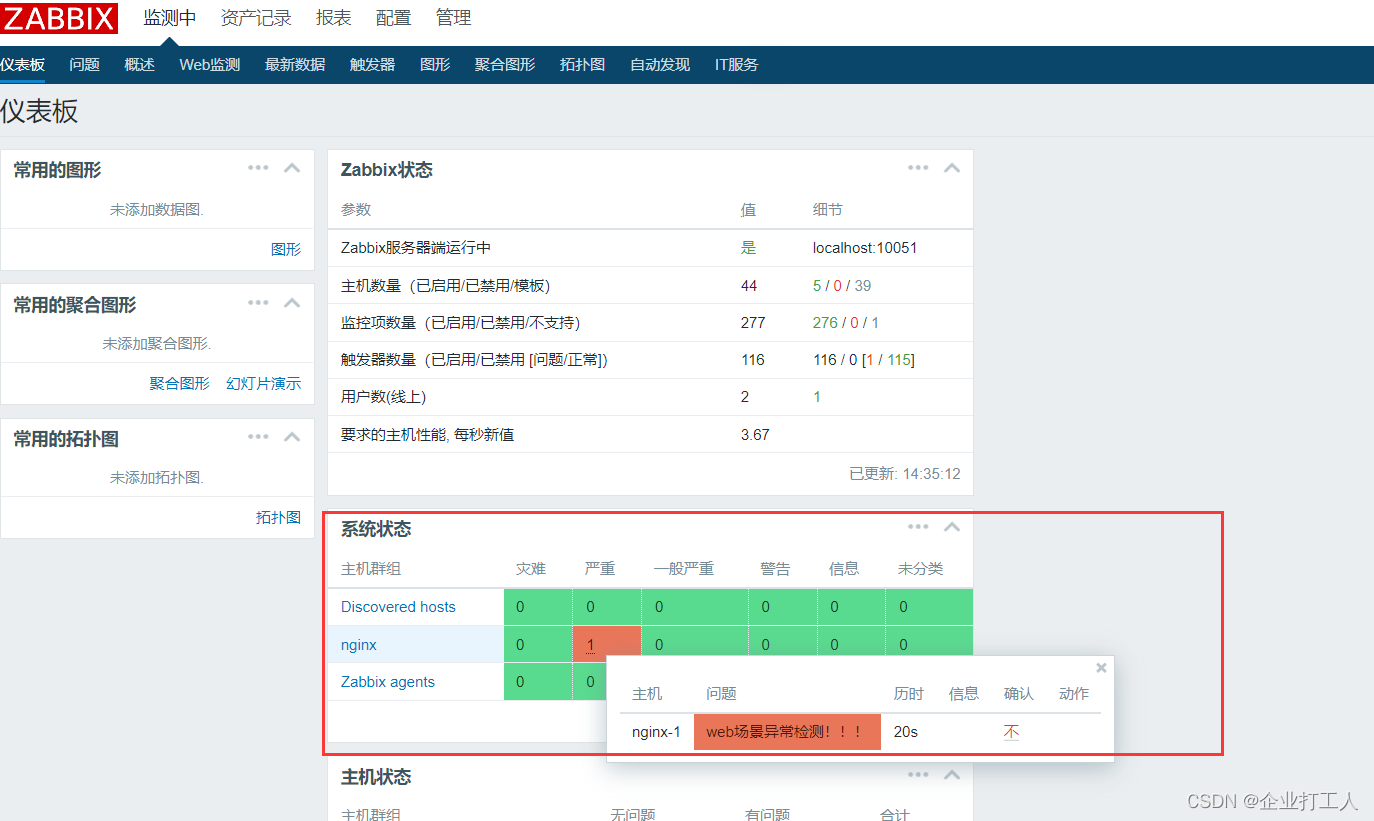
Task: Switch to the 仪表板 submenu tab
Action: point(22,65)
